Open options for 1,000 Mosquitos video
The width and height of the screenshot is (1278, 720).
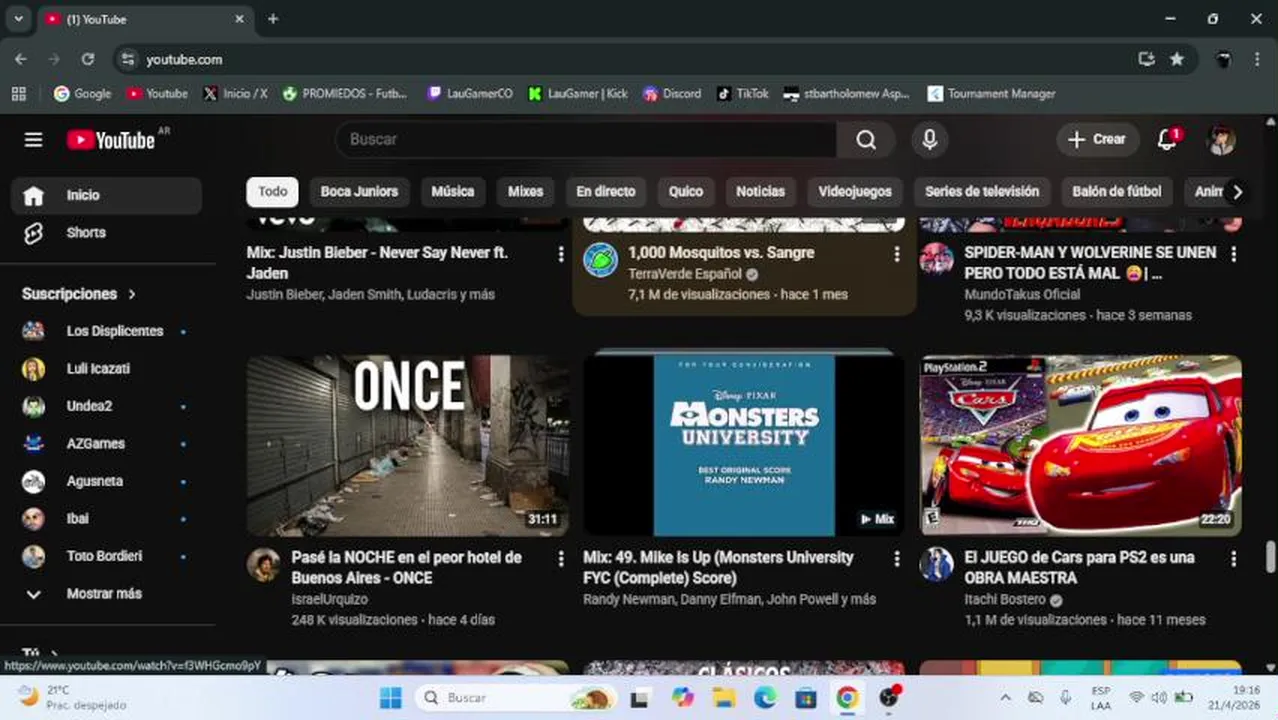[896, 255]
